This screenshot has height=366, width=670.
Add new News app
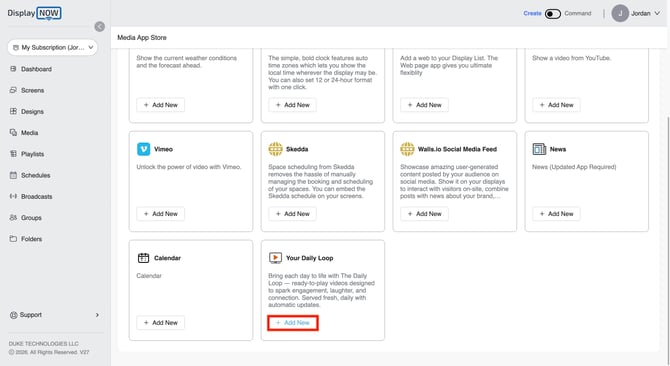point(556,214)
